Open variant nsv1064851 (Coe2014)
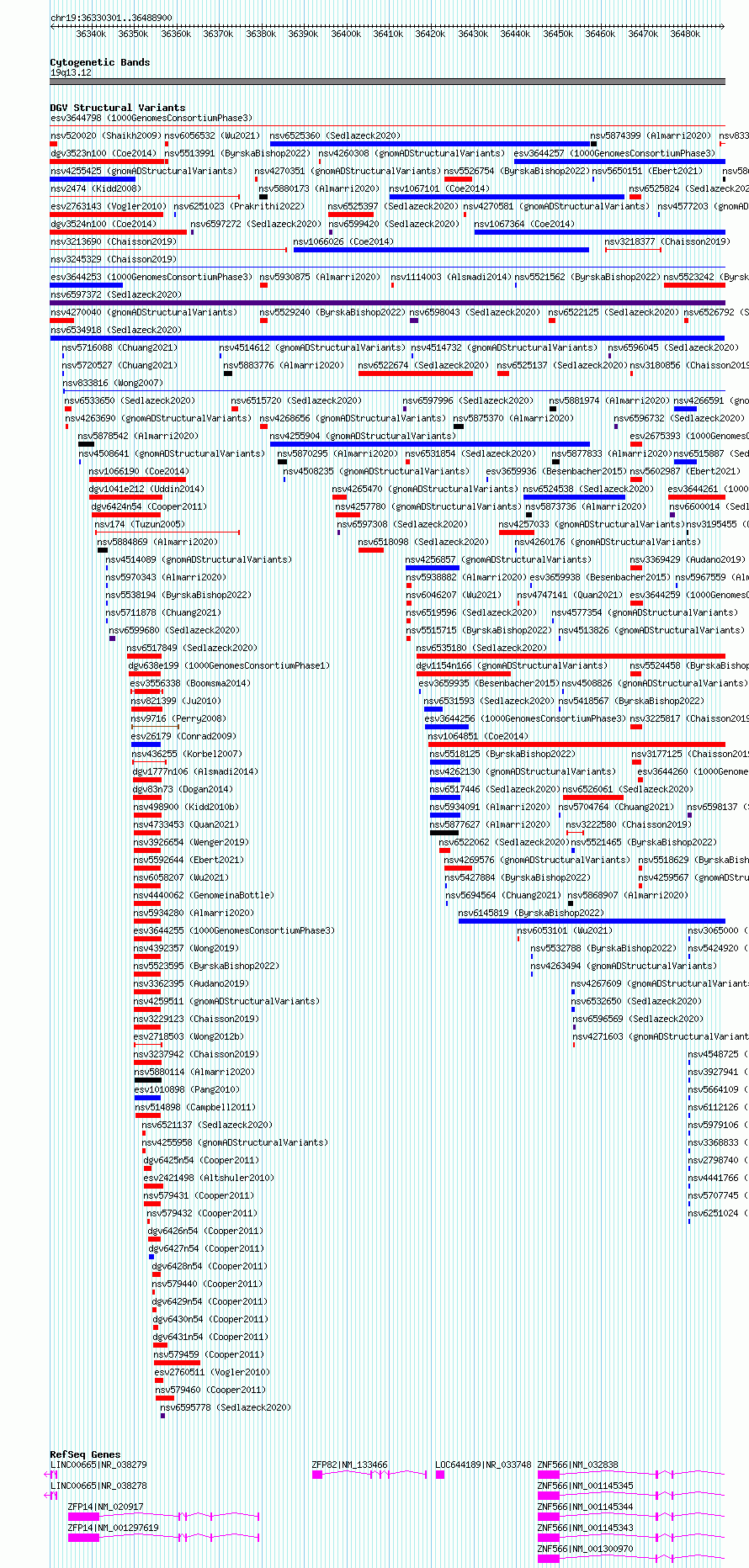 (x=478, y=736)
